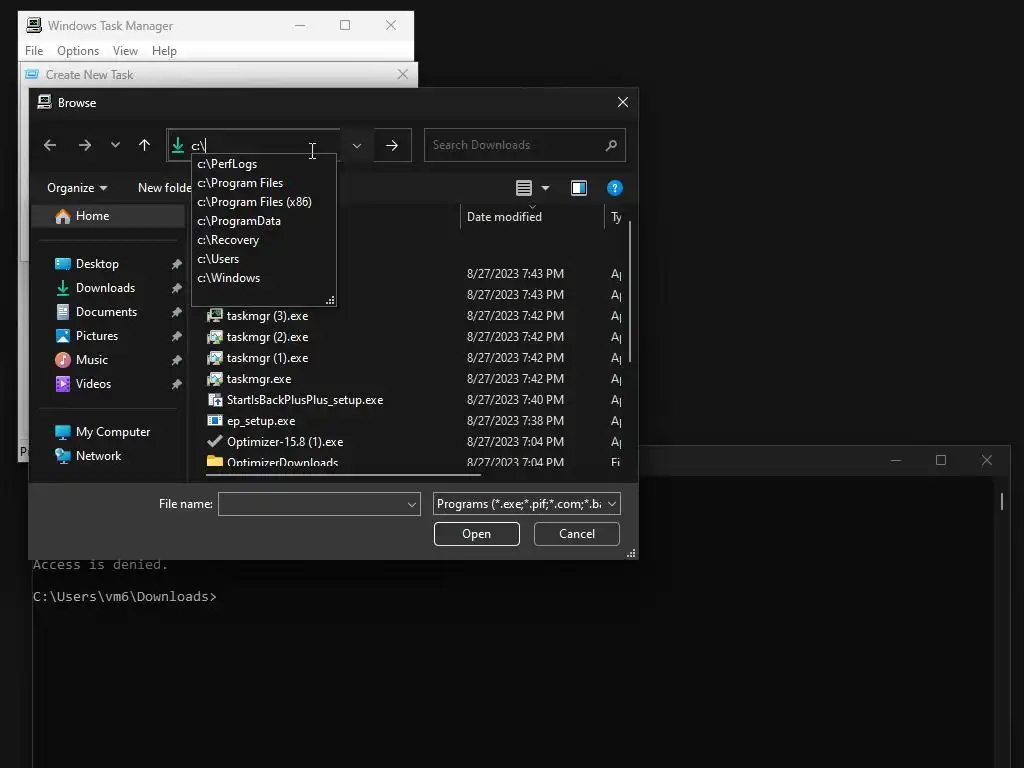The height and width of the screenshot is (768, 1024).
Task: Toggle the preview pane icon
Action: [579, 188]
